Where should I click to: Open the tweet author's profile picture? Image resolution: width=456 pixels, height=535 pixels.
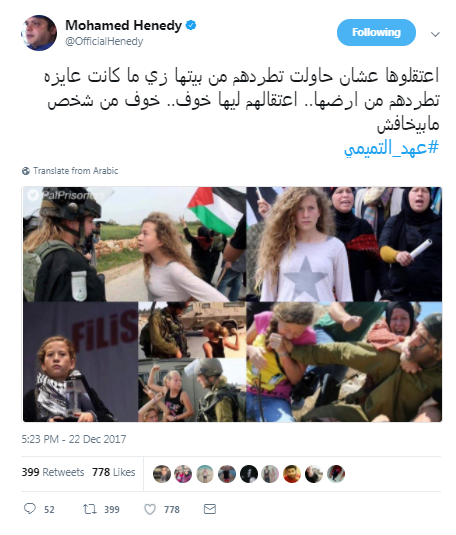(x=39, y=33)
